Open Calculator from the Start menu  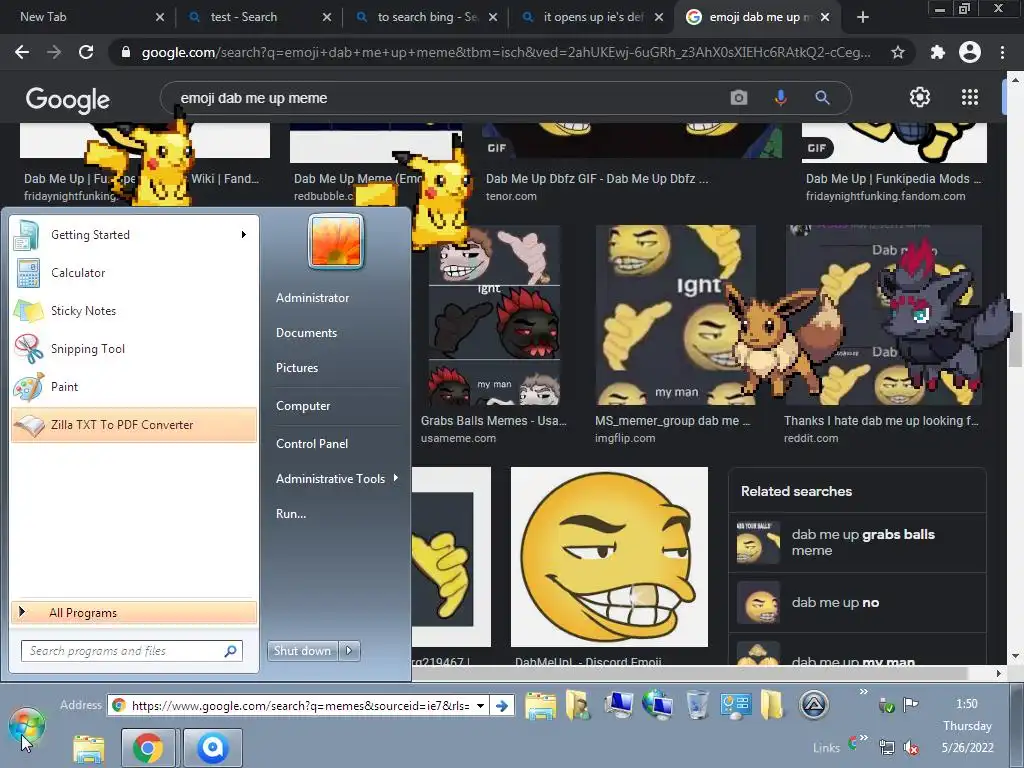(134, 273)
